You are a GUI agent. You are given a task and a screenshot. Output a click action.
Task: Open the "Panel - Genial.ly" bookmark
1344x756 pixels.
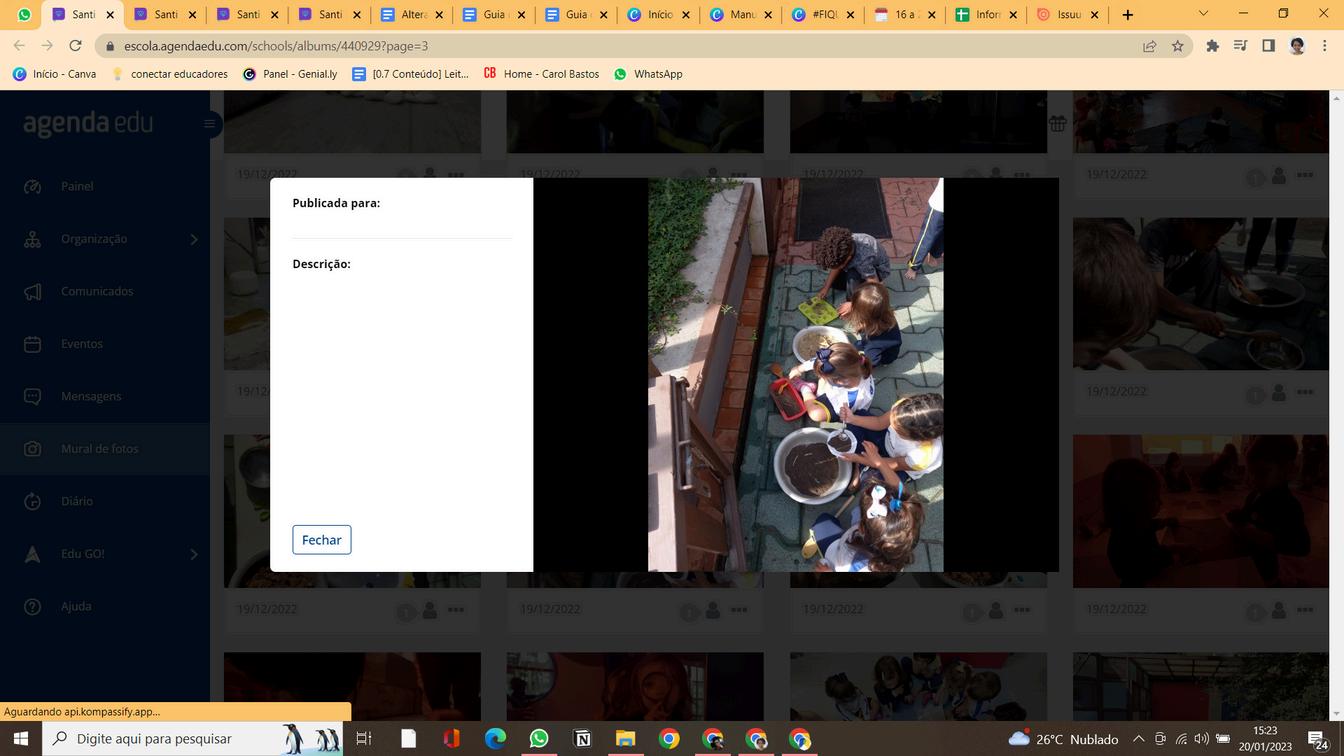point(290,74)
